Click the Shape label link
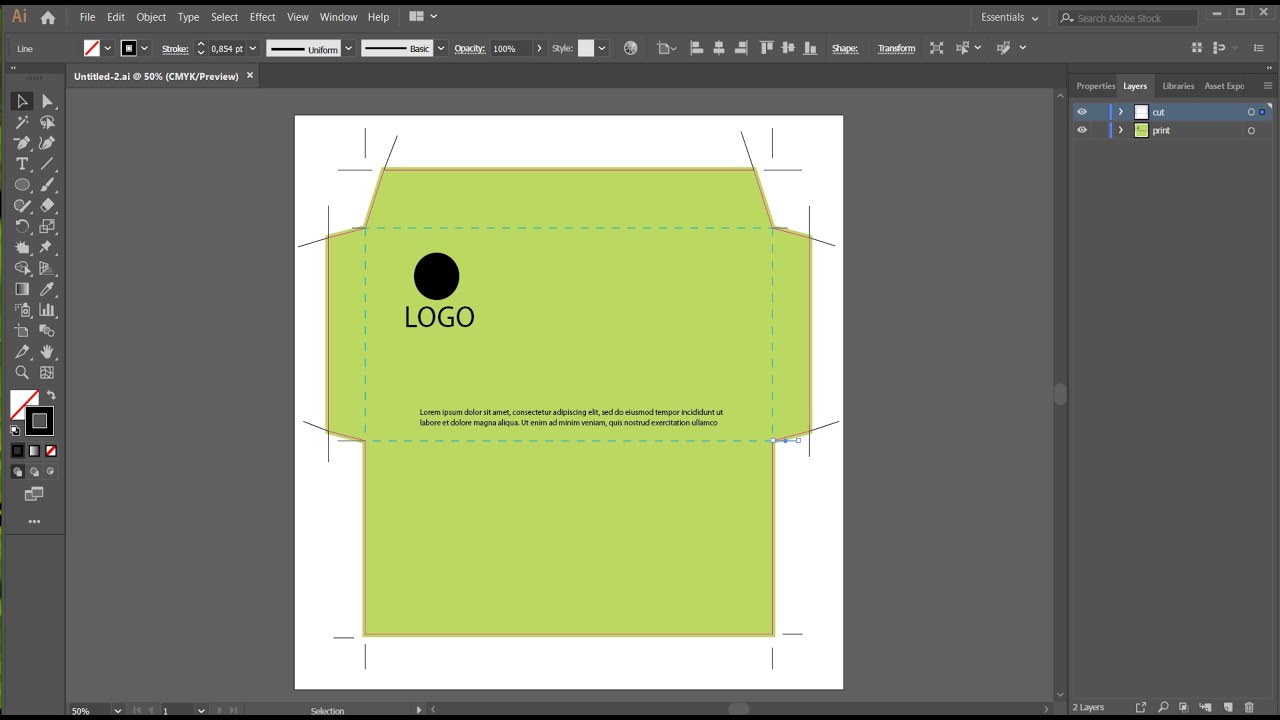 click(845, 48)
